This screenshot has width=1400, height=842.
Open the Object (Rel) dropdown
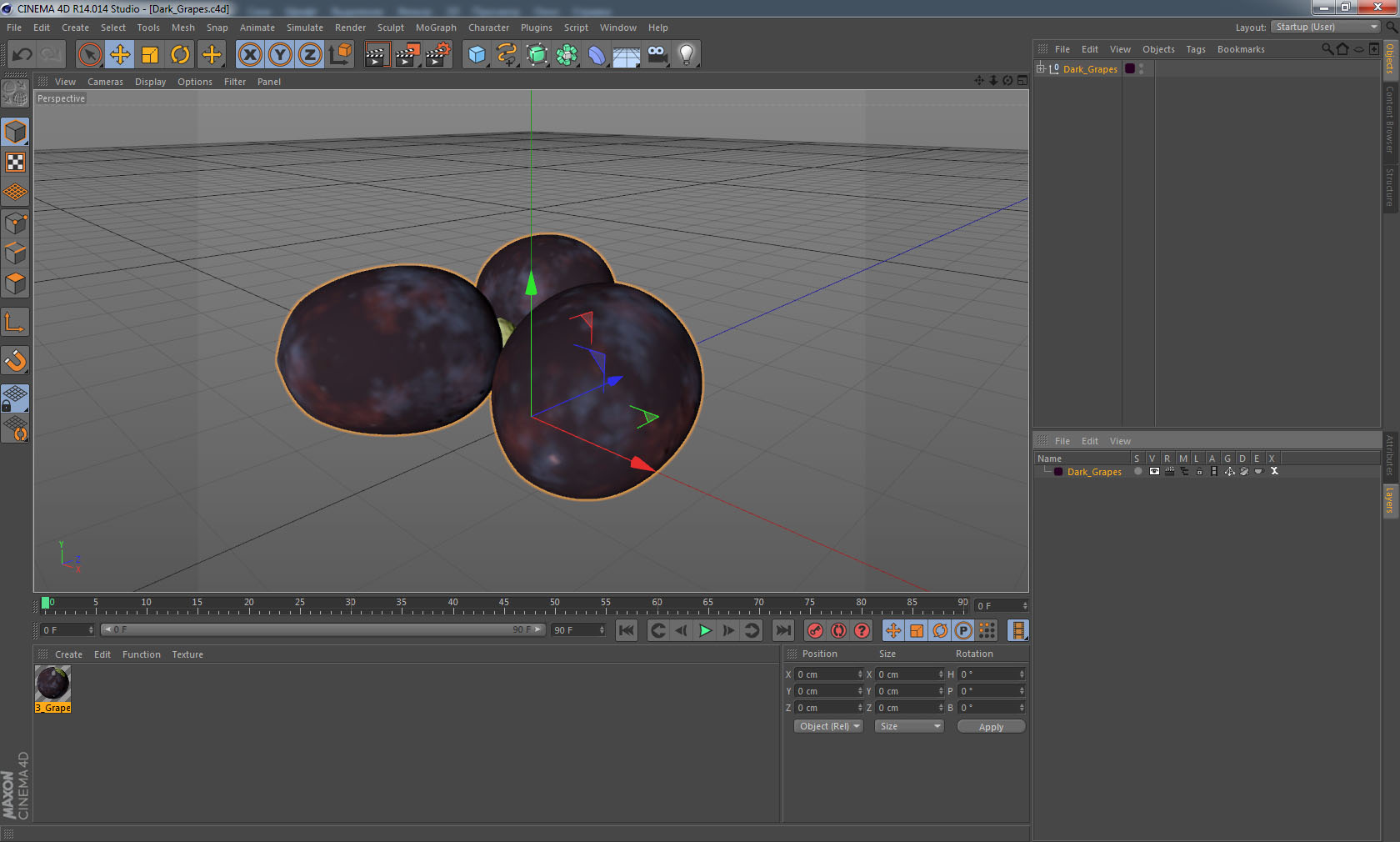pyautogui.click(x=828, y=726)
